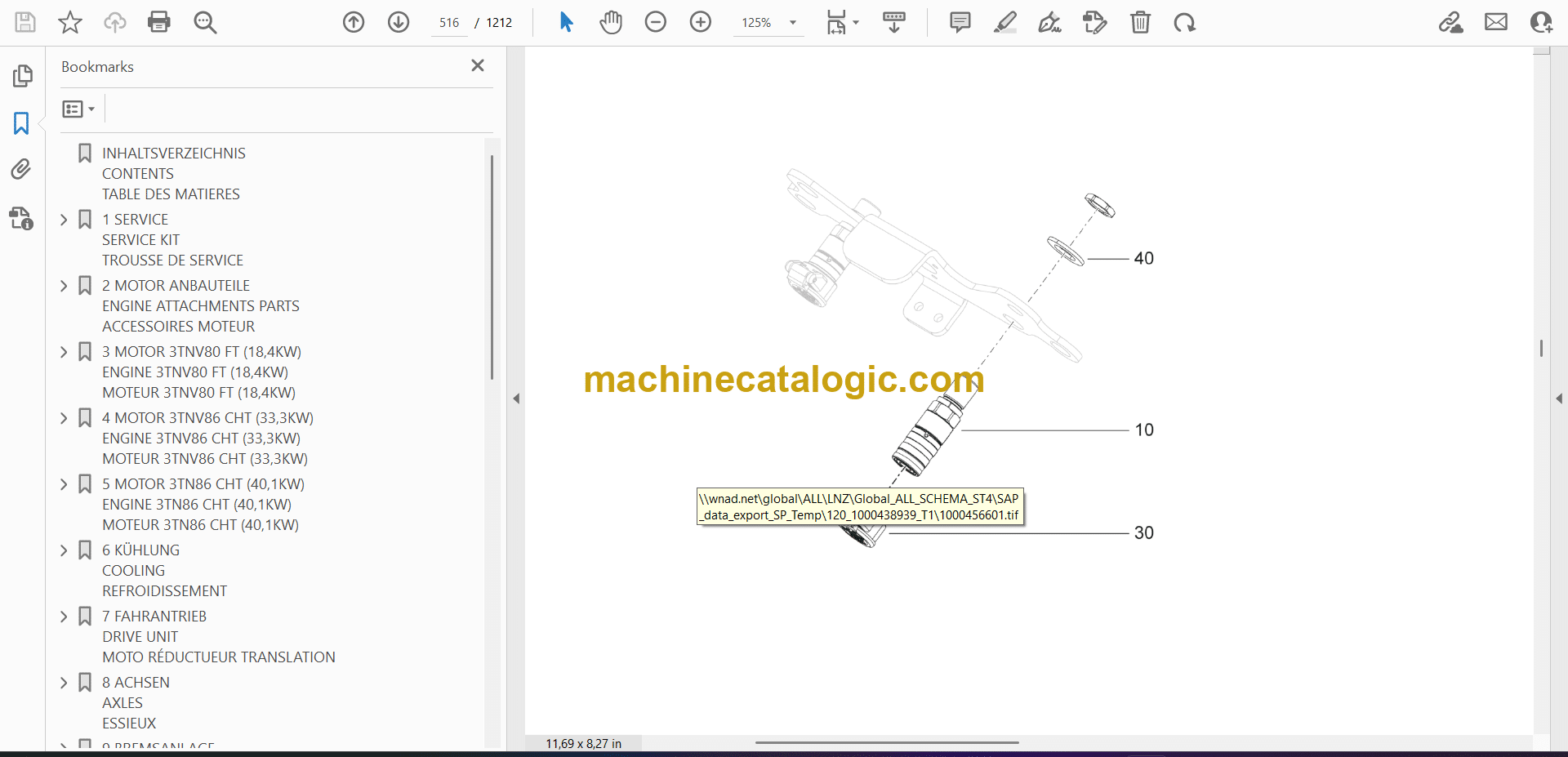1568x757 pixels.
Task: Add a sticky note comment
Action: click(960, 22)
